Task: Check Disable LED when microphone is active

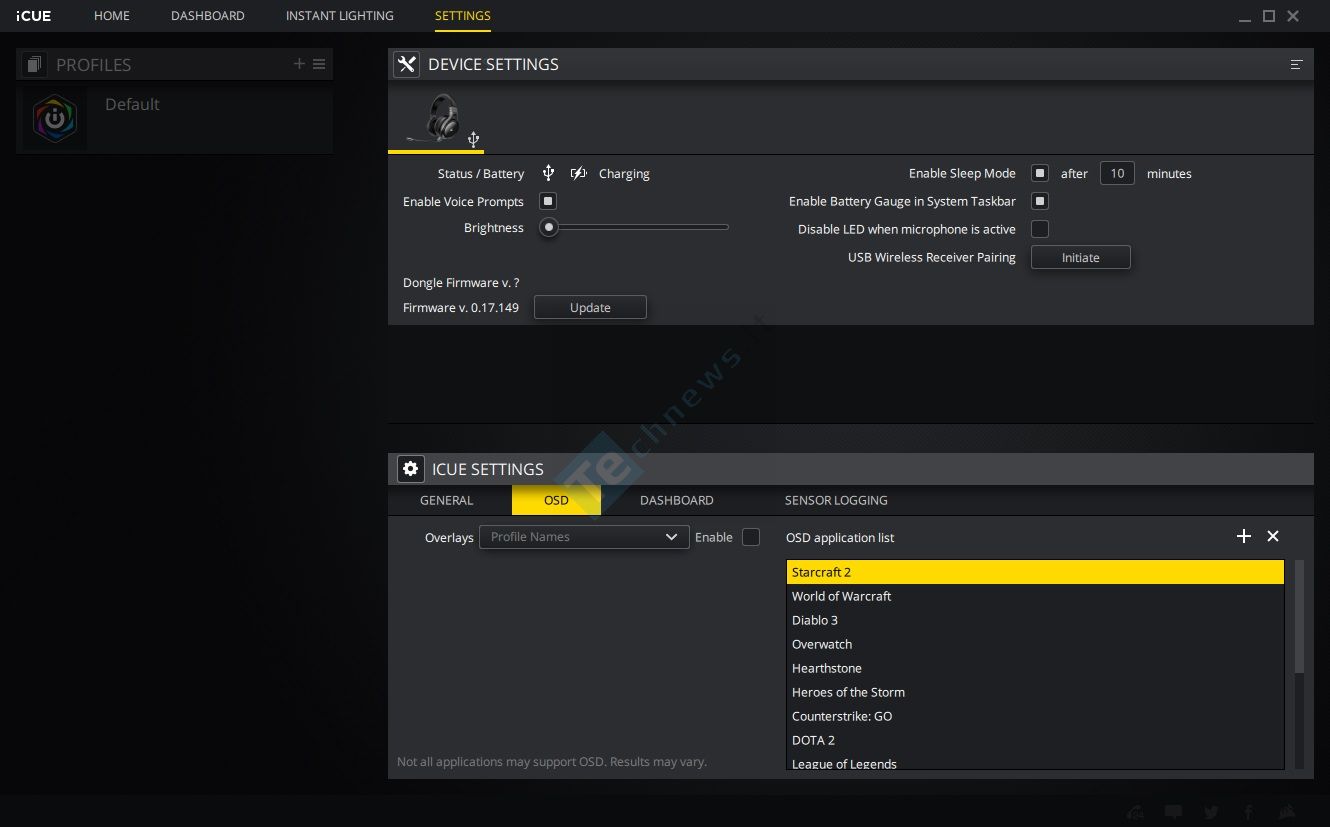Action: 1040,229
